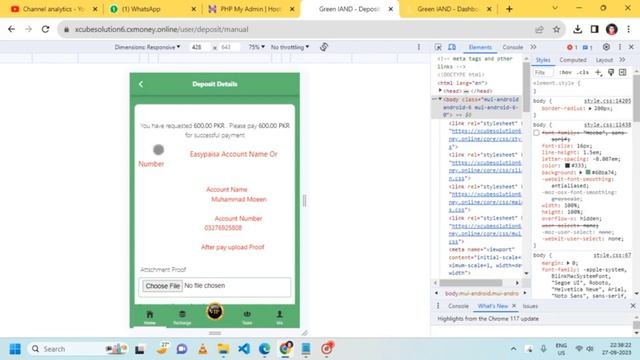
Task: Click the Styles filter input
Action: [x=544, y=72]
